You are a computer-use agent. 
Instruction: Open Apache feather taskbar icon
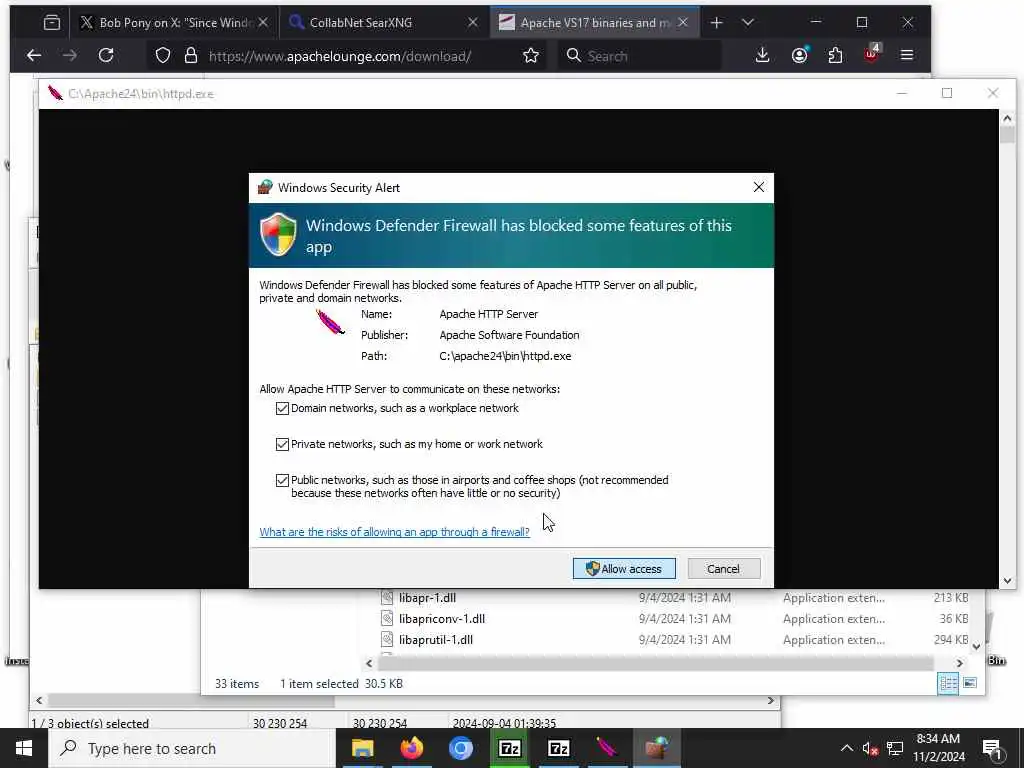607,748
